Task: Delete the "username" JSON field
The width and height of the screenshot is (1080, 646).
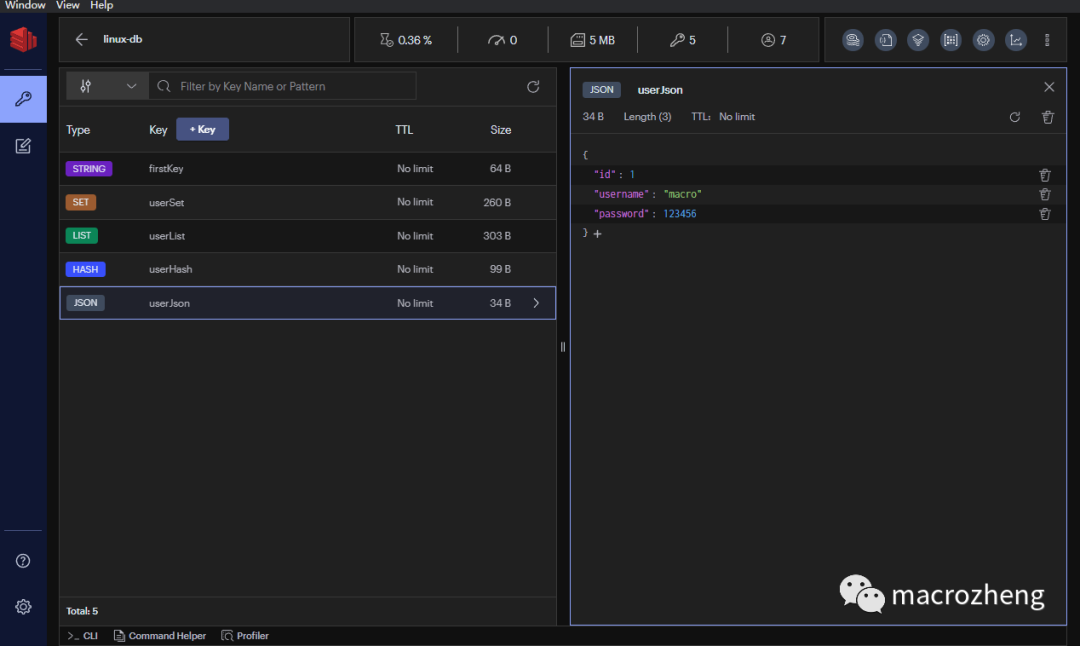Action: click(x=1045, y=194)
